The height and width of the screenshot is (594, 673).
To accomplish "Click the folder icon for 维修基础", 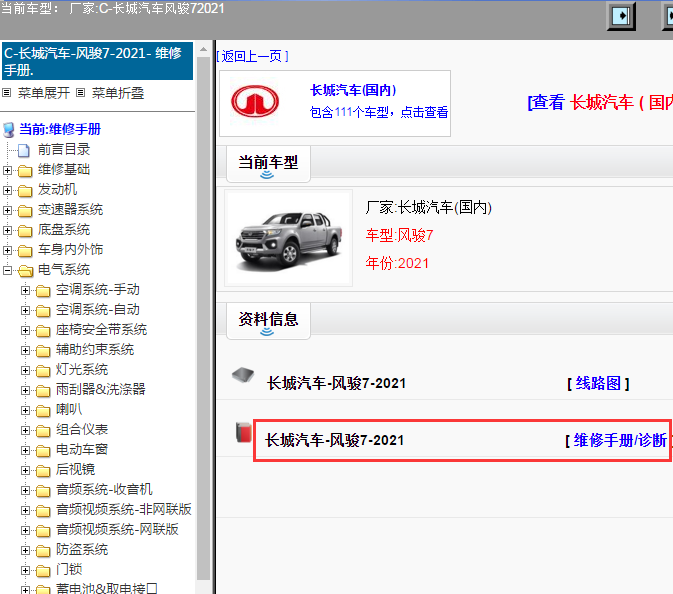I will coord(25,171).
